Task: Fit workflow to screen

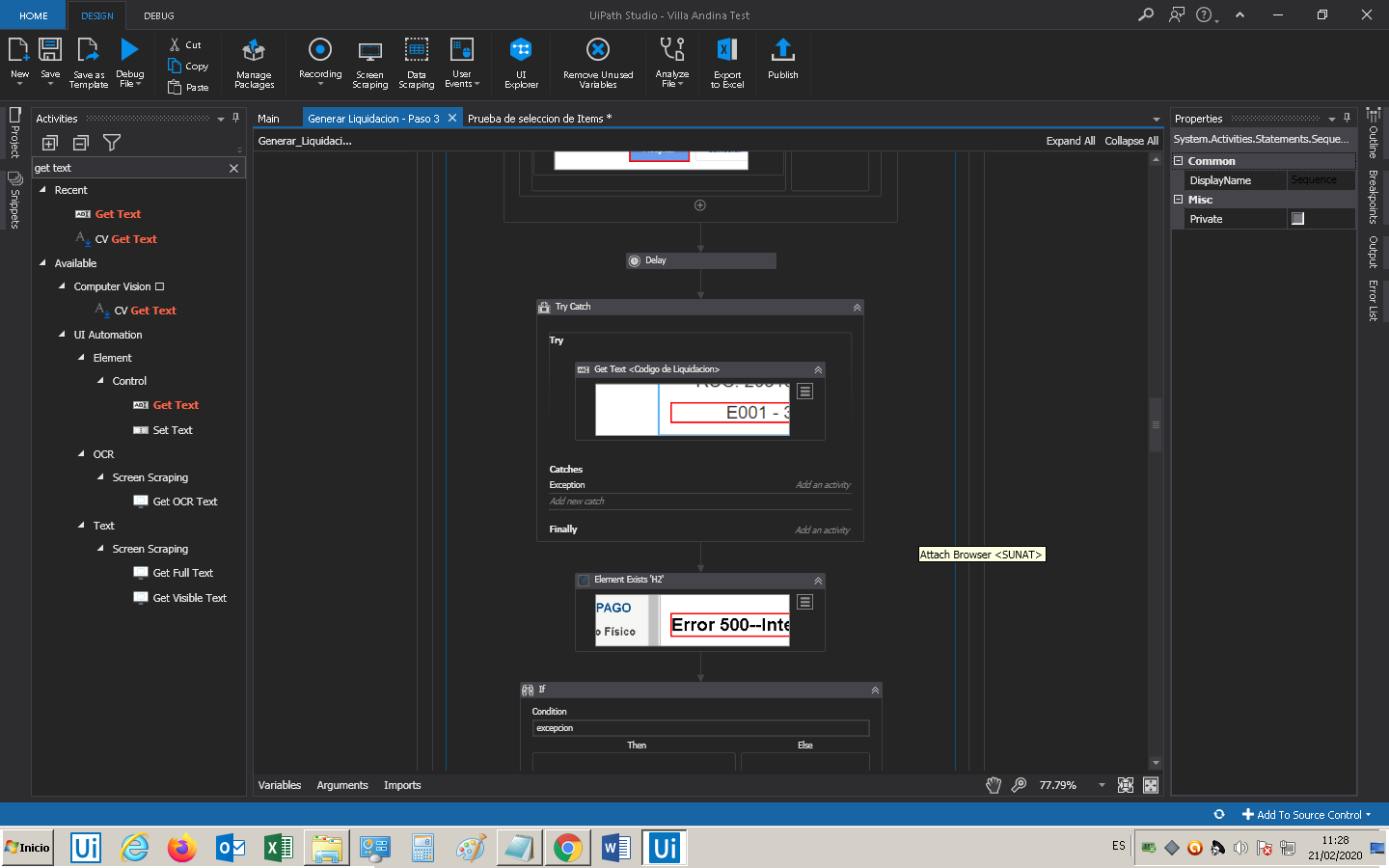Action: point(1126,785)
